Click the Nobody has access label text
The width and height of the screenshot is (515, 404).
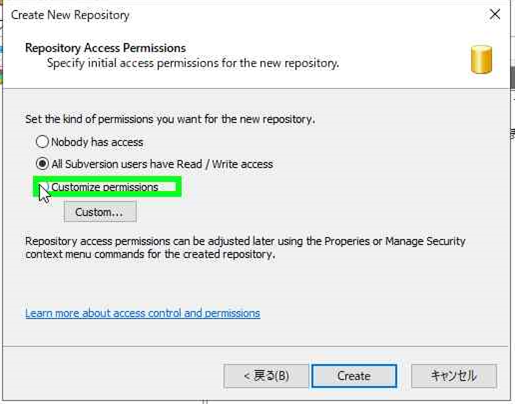pos(97,142)
